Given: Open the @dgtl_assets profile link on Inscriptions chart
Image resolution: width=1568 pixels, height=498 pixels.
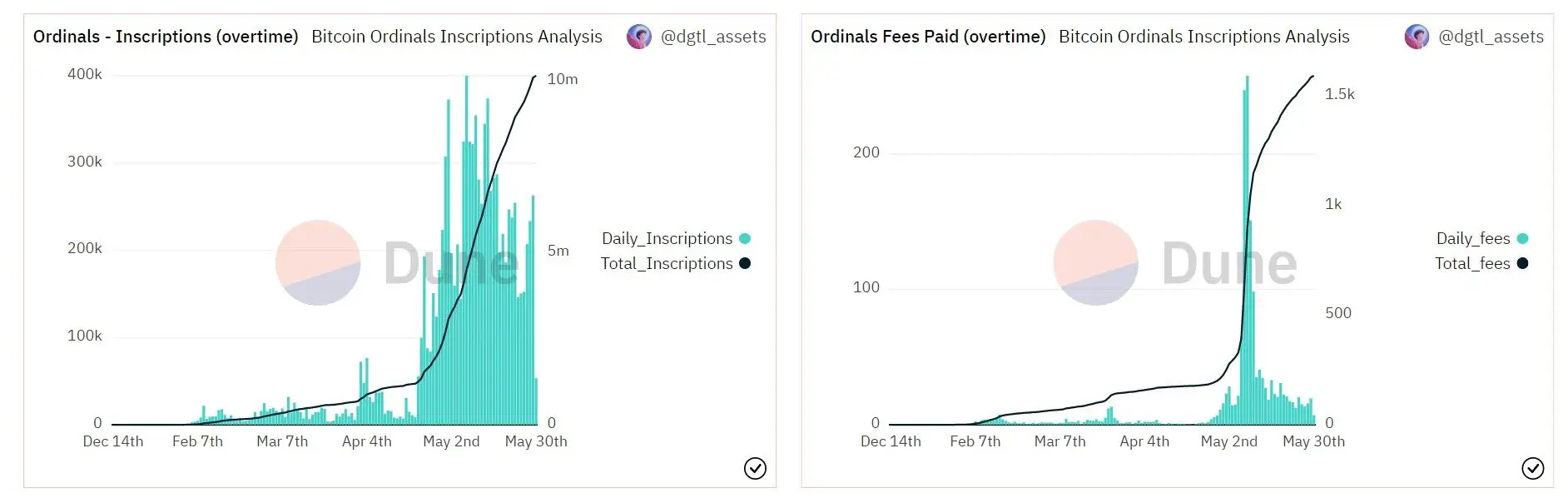Looking at the screenshot, I should (x=713, y=37).
